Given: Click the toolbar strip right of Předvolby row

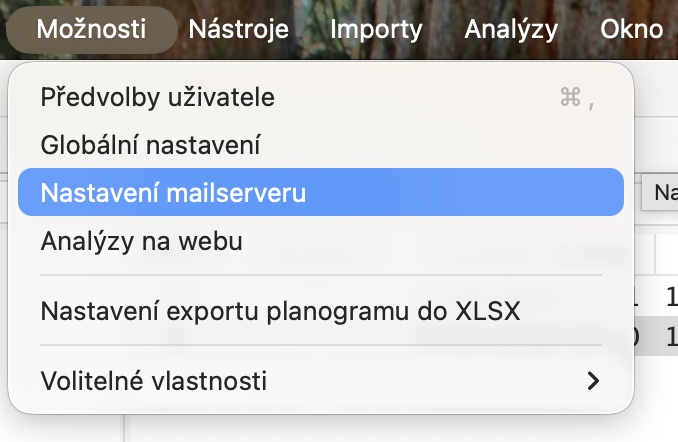Looking at the screenshot, I should coord(656,89).
